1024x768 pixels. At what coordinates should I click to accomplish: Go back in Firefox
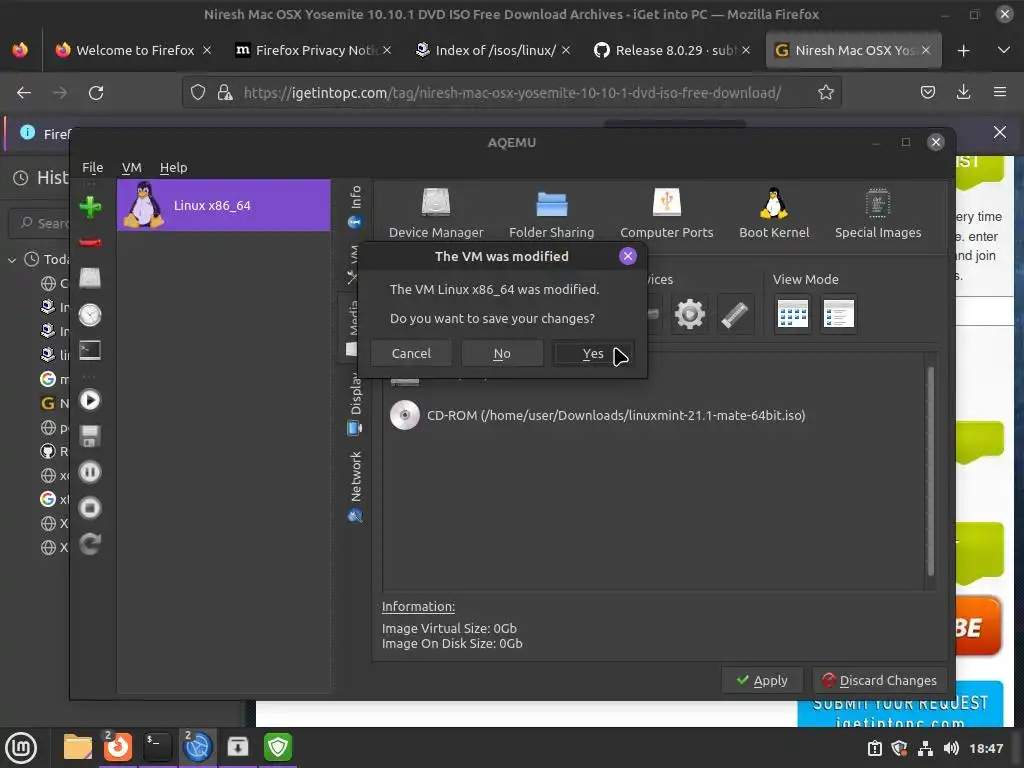[x=24, y=93]
